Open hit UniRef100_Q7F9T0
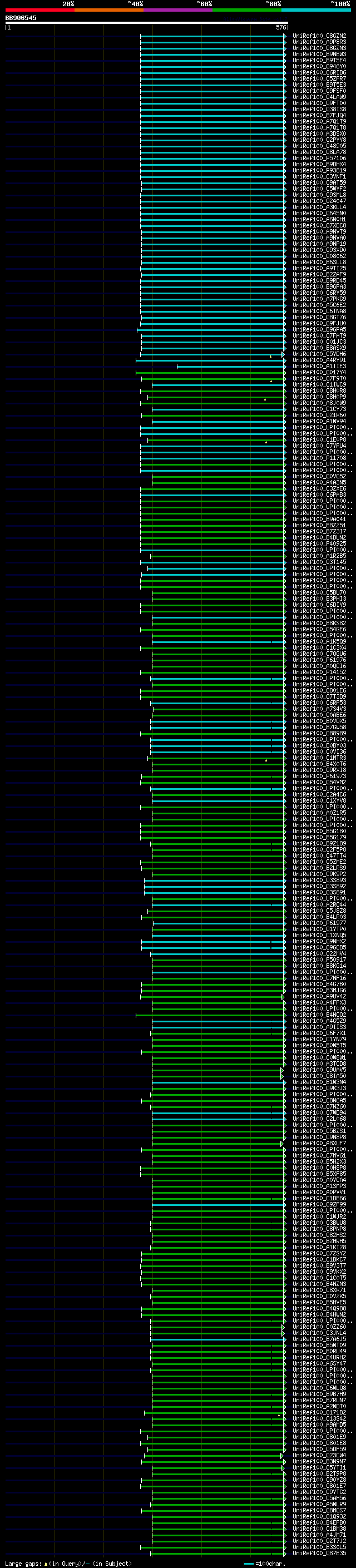This screenshot has width=356, height=1568. pos(319,379)
